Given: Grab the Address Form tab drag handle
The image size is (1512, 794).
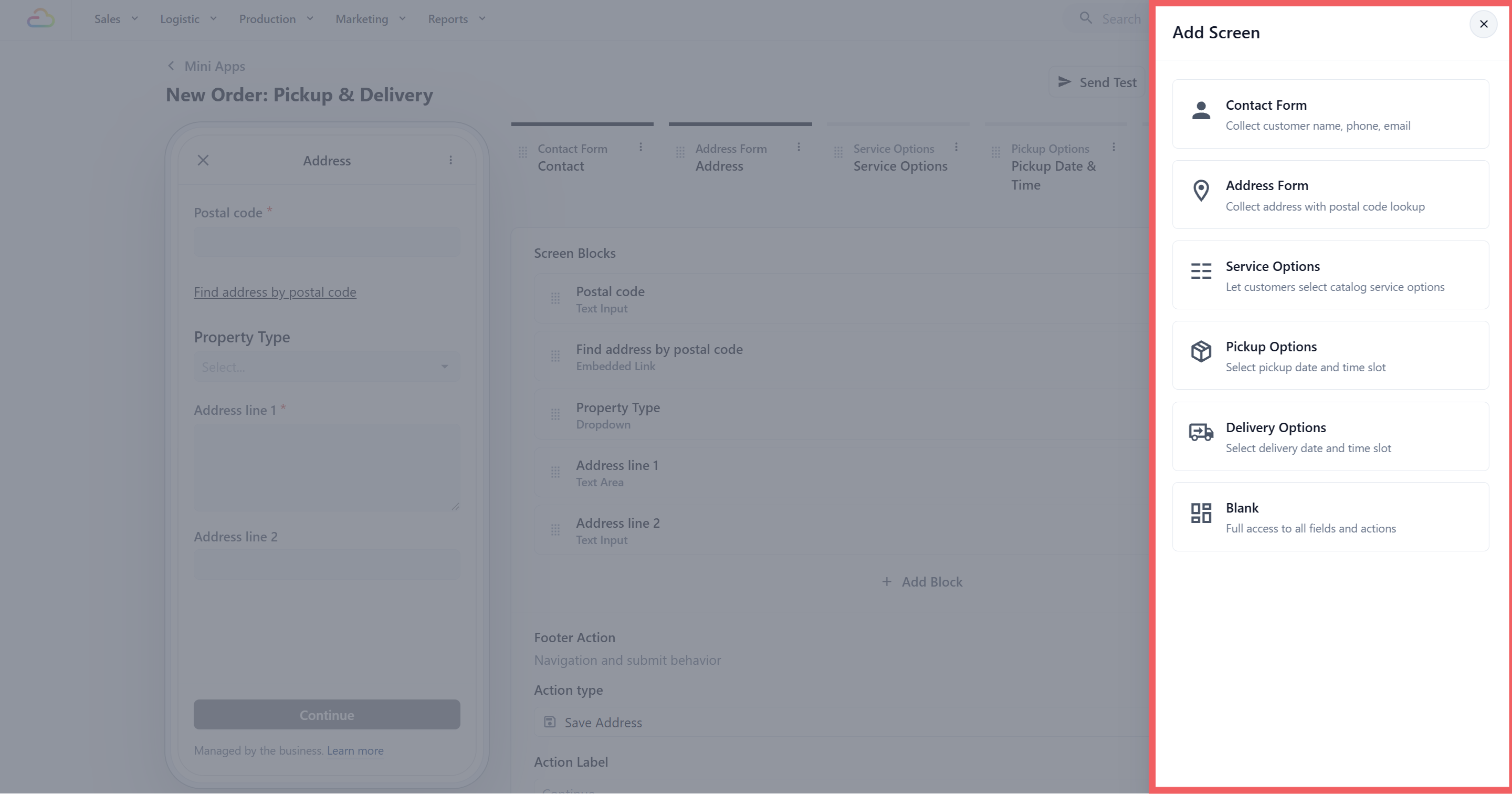Looking at the screenshot, I should (680, 153).
